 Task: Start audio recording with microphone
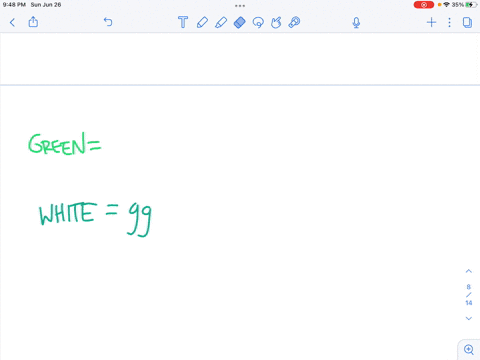tap(356, 22)
